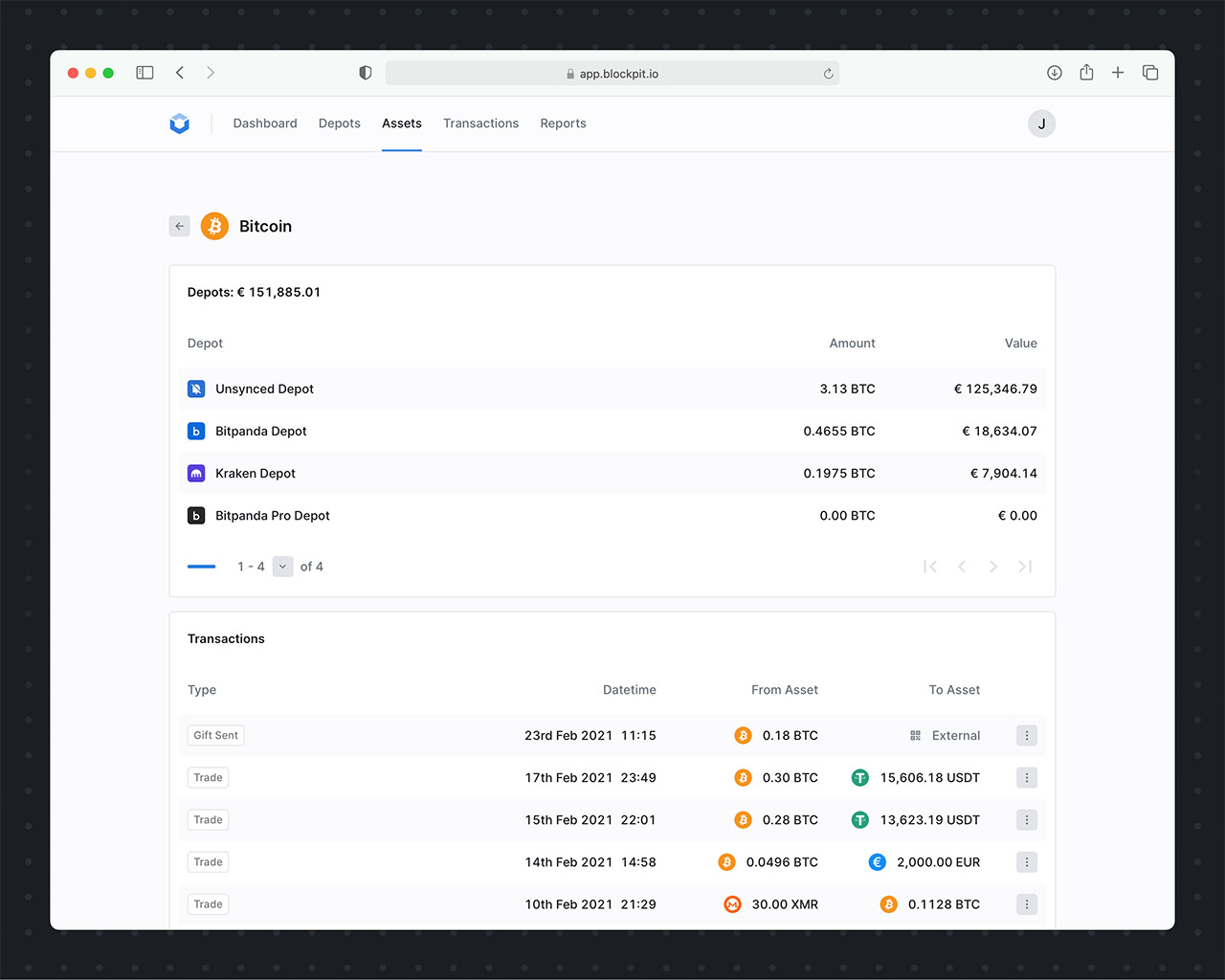Open options menu for 10th Feb trade
The width and height of the screenshot is (1225, 980).
click(x=1027, y=903)
